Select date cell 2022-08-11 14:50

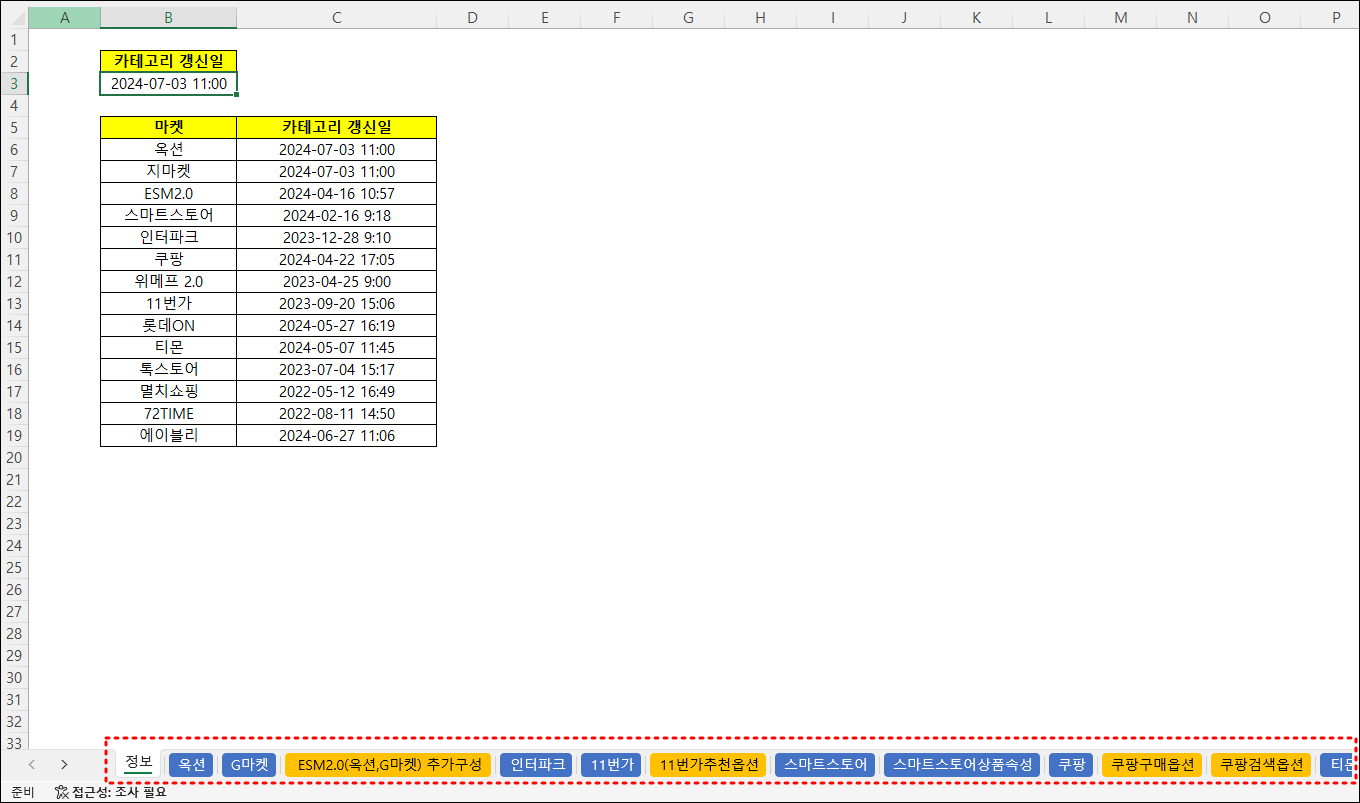(336, 413)
